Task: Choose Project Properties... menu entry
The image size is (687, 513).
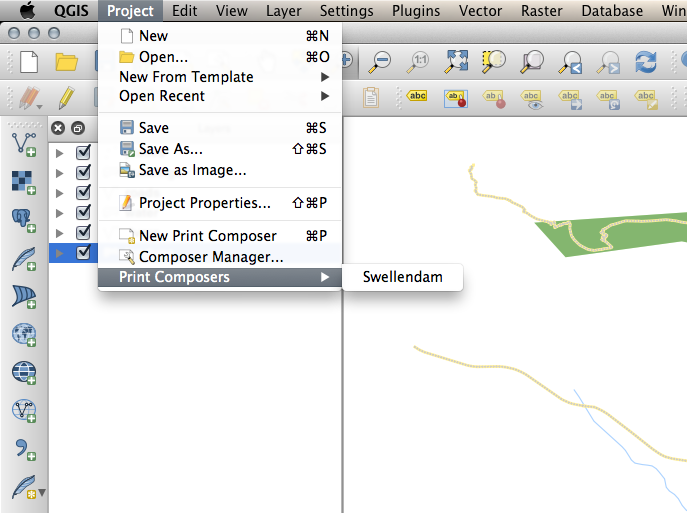Action: (x=204, y=203)
